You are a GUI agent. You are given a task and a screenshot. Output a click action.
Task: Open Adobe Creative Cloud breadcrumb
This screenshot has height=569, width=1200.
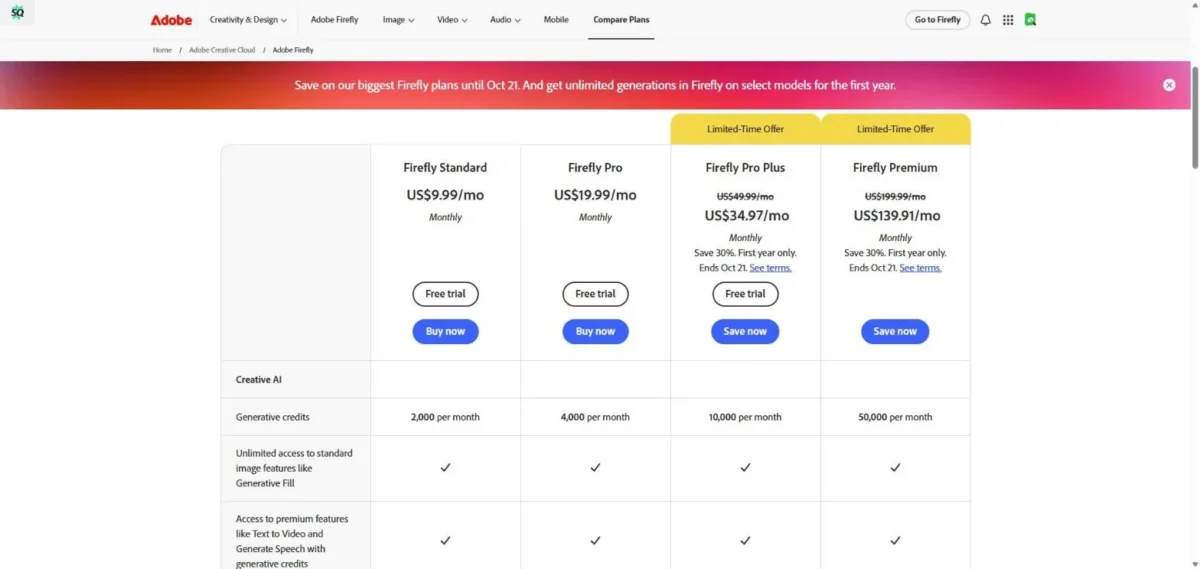point(222,49)
